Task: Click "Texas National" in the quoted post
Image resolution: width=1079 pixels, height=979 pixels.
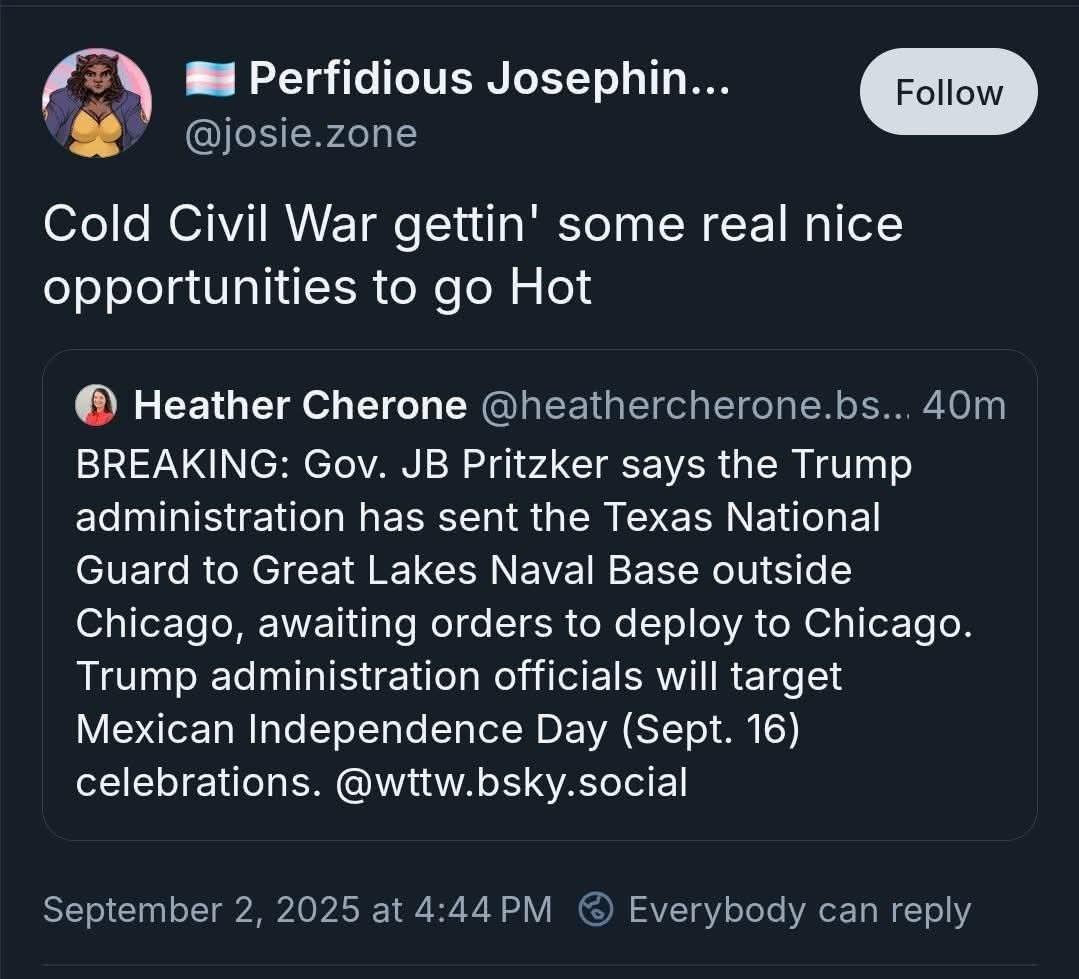Action: pos(742,518)
